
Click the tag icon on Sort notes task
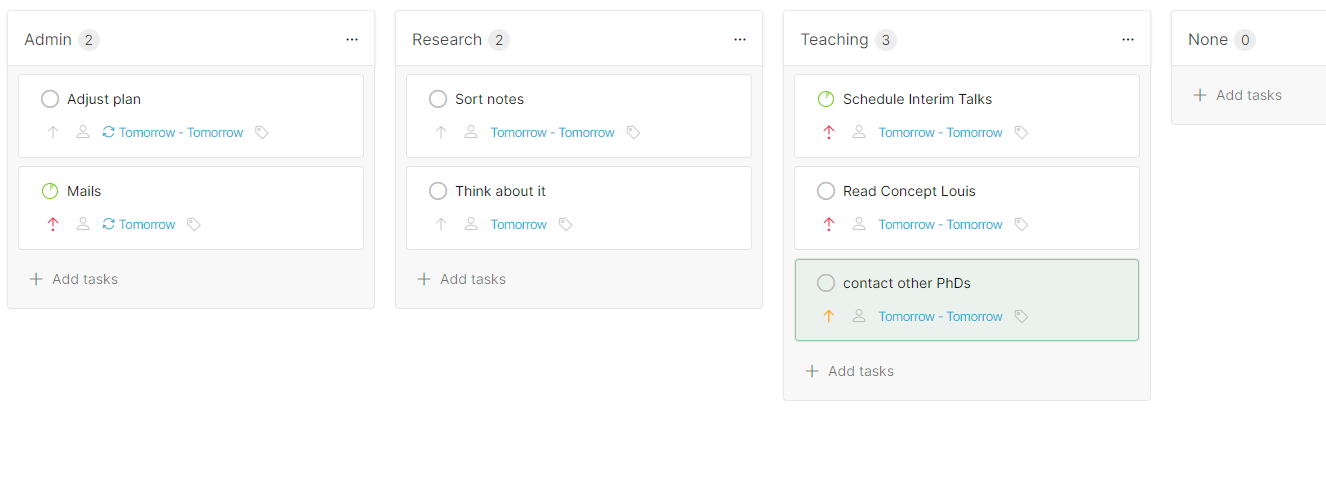[633, 132]
